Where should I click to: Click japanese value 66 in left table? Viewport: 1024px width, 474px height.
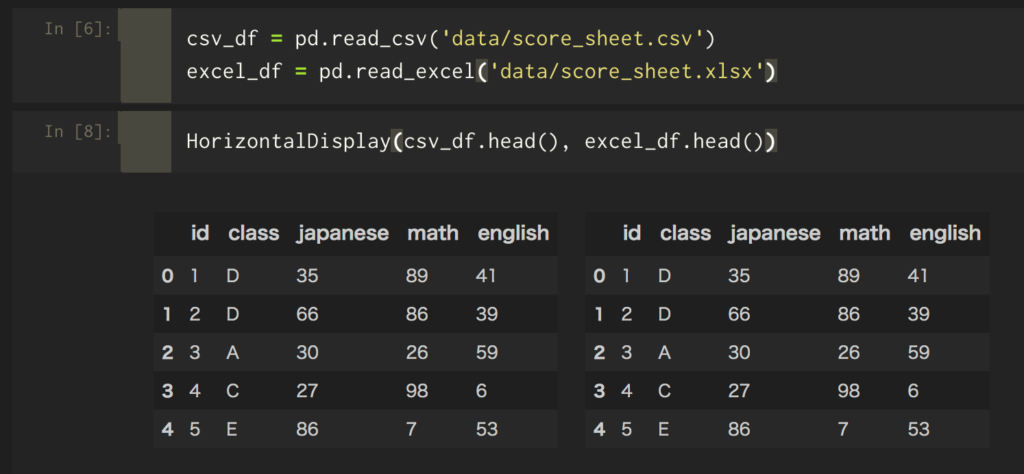(307, 314)
